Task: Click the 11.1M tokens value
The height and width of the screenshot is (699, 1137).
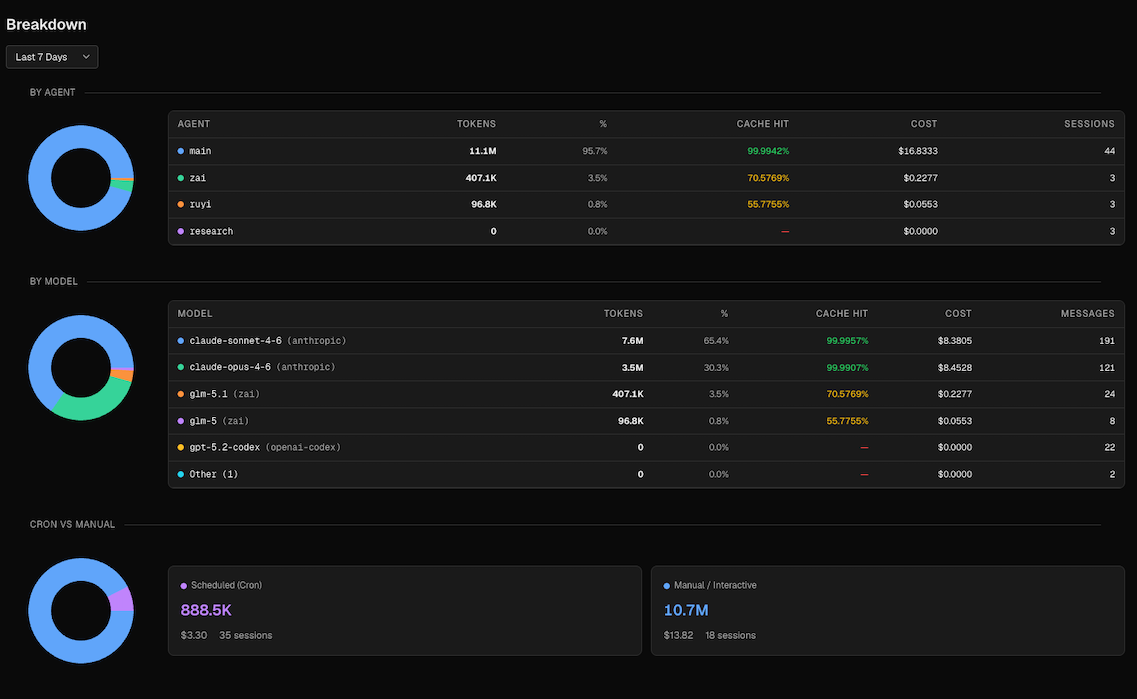Action: pos(482,151)
